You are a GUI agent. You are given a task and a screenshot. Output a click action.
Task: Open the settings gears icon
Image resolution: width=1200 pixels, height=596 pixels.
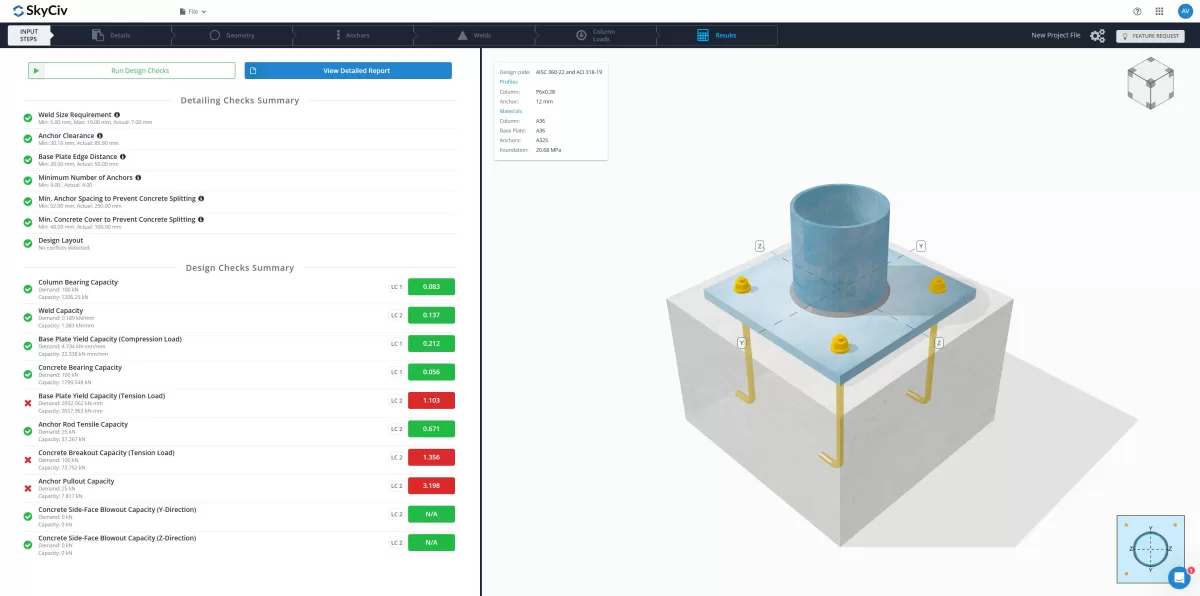click(x=1097, y=36)
